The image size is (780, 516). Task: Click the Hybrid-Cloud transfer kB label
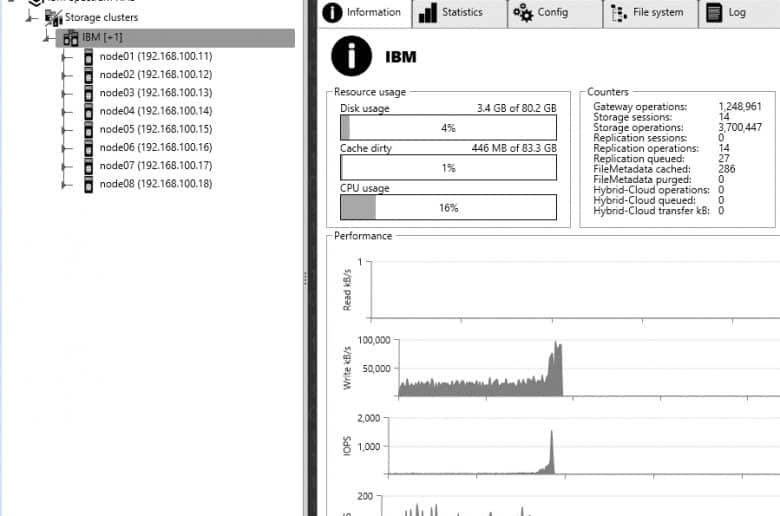coord(651,211)
